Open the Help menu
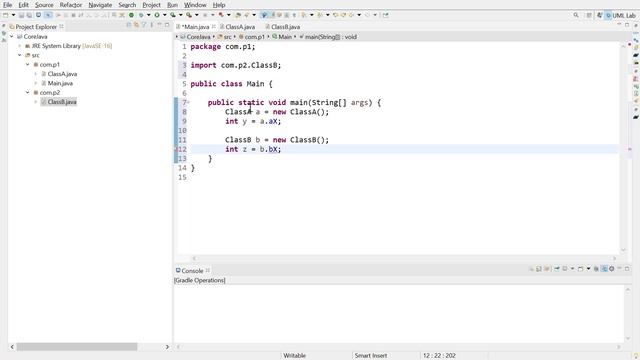This screenshot has width=640, height=360. click(219, 5)
